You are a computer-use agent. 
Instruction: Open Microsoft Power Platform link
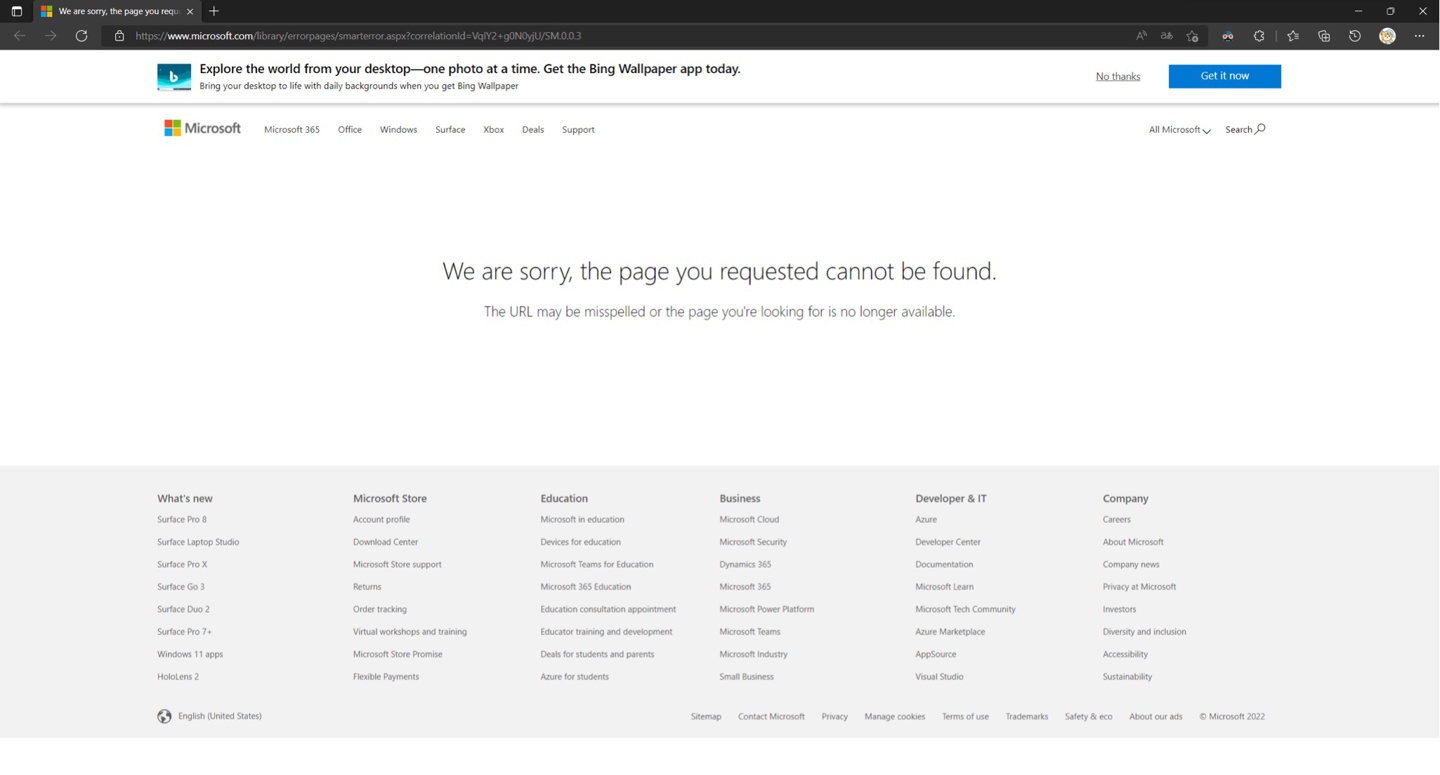coord(766,609)
